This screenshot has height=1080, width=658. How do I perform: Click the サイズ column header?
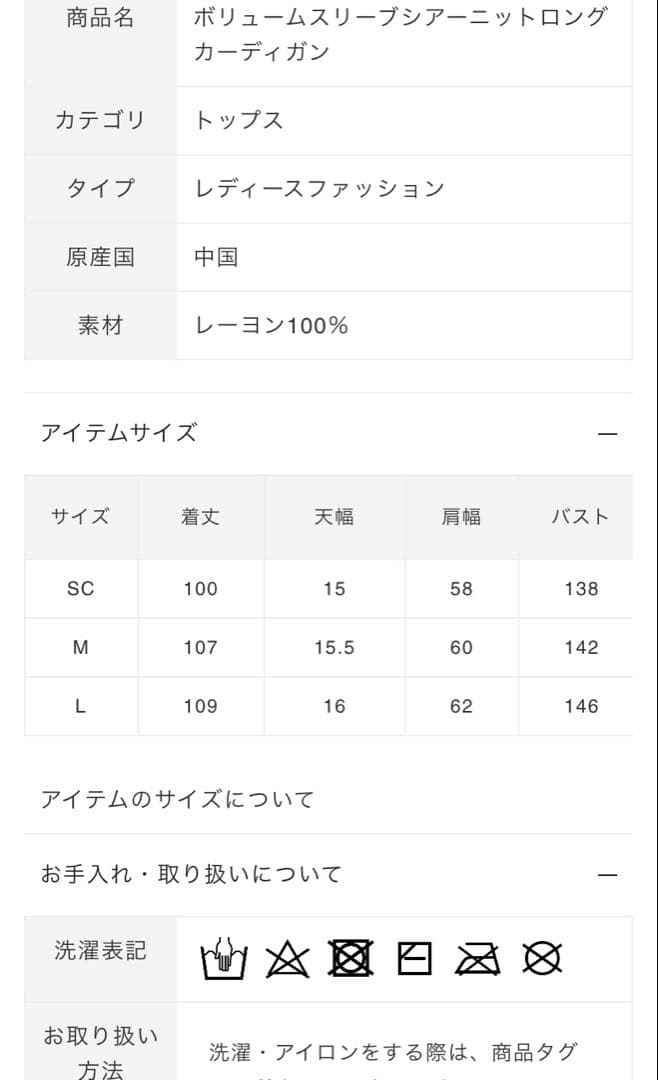point(80,517)
